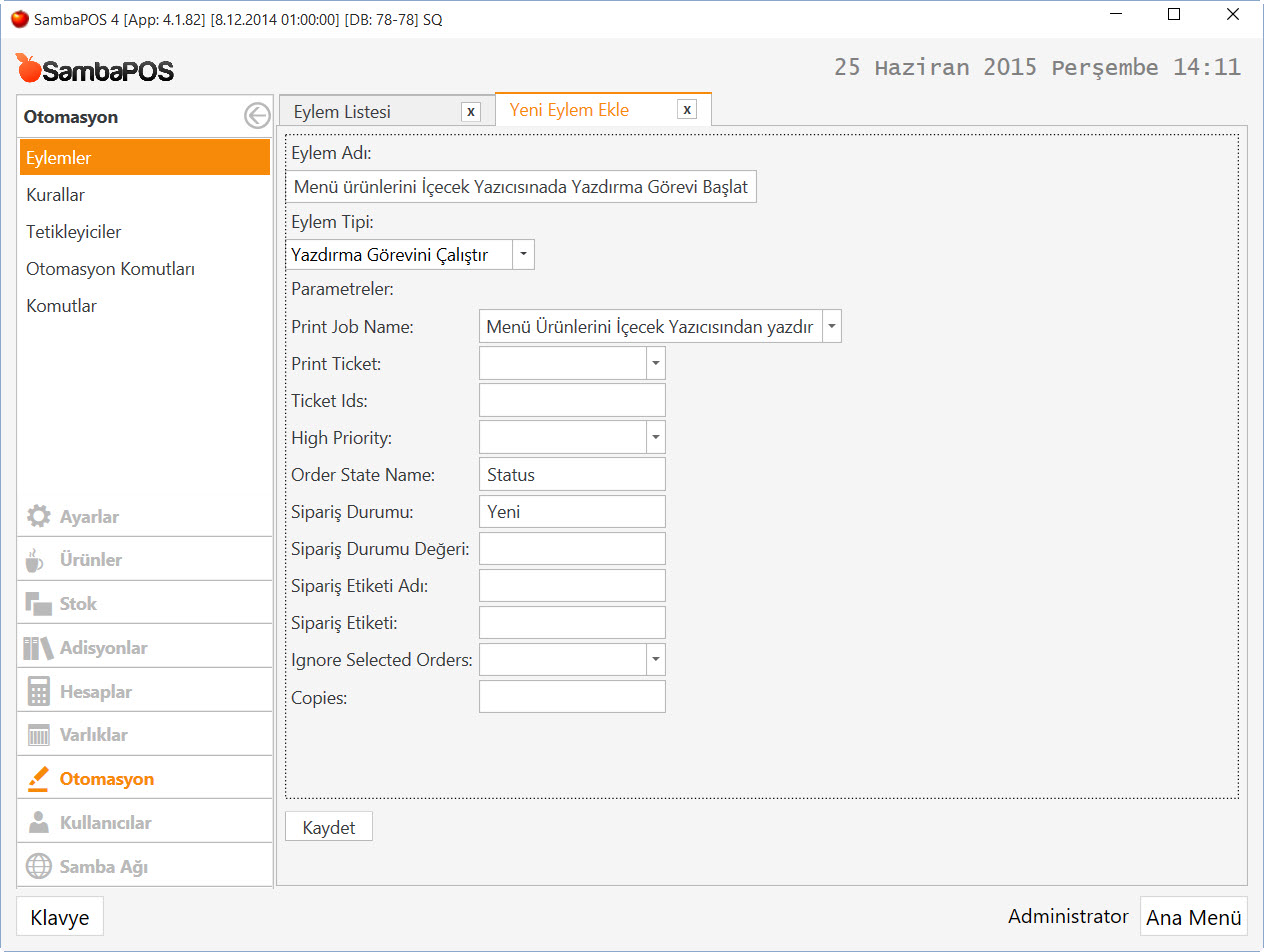Expand the Eylem Tipi dropdown
This screenshot has height=952, width=1264.
(x=523, y=255)
